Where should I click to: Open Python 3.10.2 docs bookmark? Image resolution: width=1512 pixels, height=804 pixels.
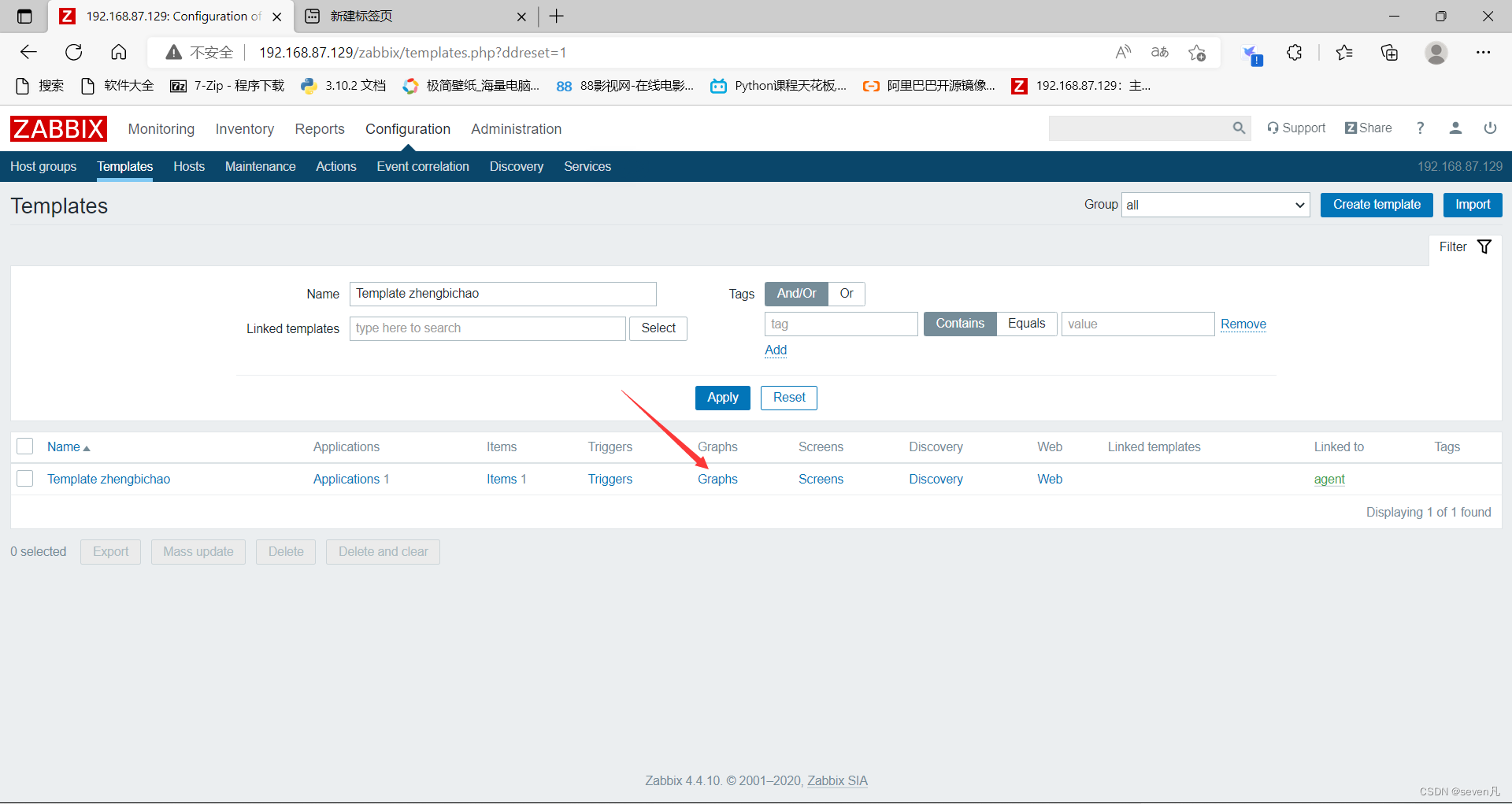pos(344,86)
